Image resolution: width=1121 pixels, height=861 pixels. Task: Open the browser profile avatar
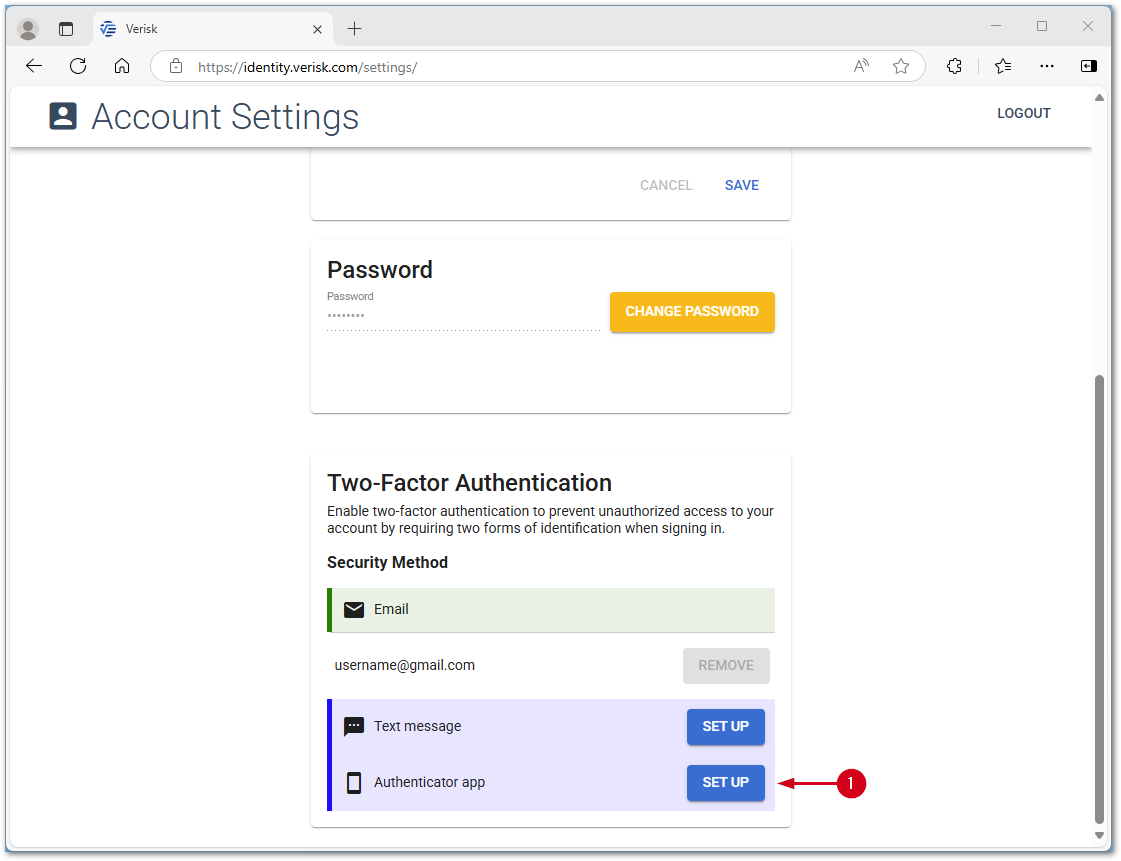[28, 28]
